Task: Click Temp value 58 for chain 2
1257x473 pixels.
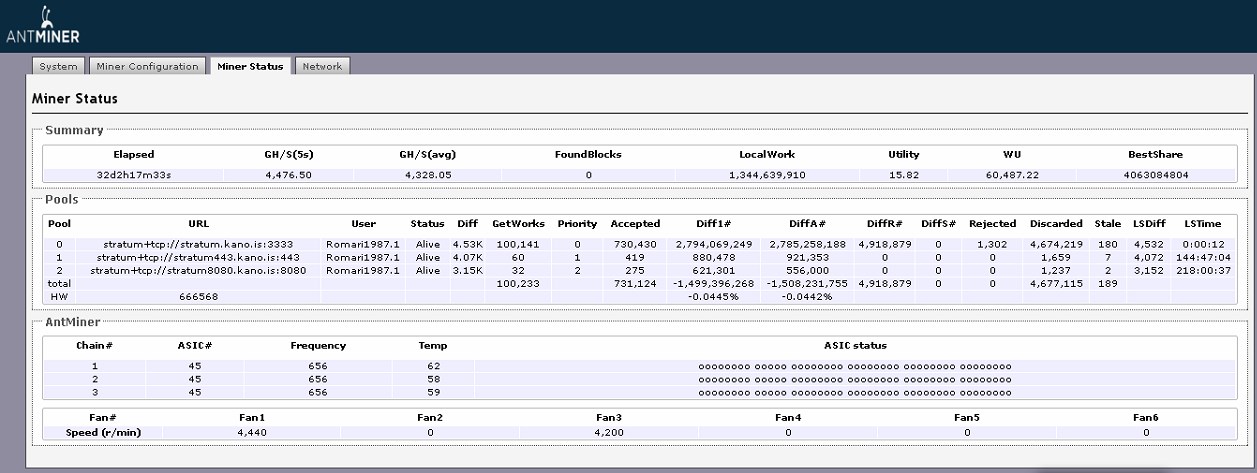Action: click(x=433, y=380)
